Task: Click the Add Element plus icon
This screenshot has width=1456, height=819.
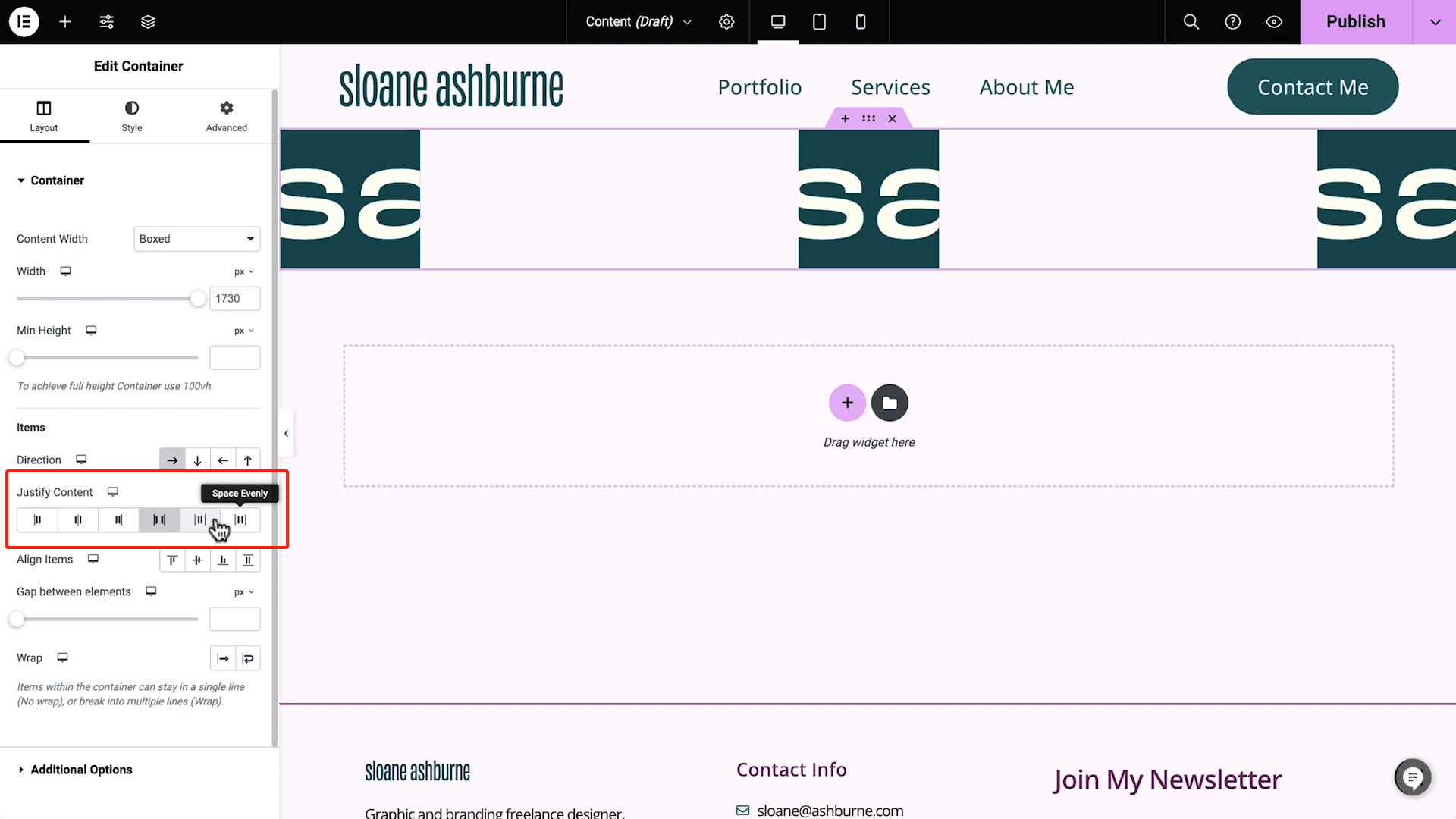Action: (65, 21)
